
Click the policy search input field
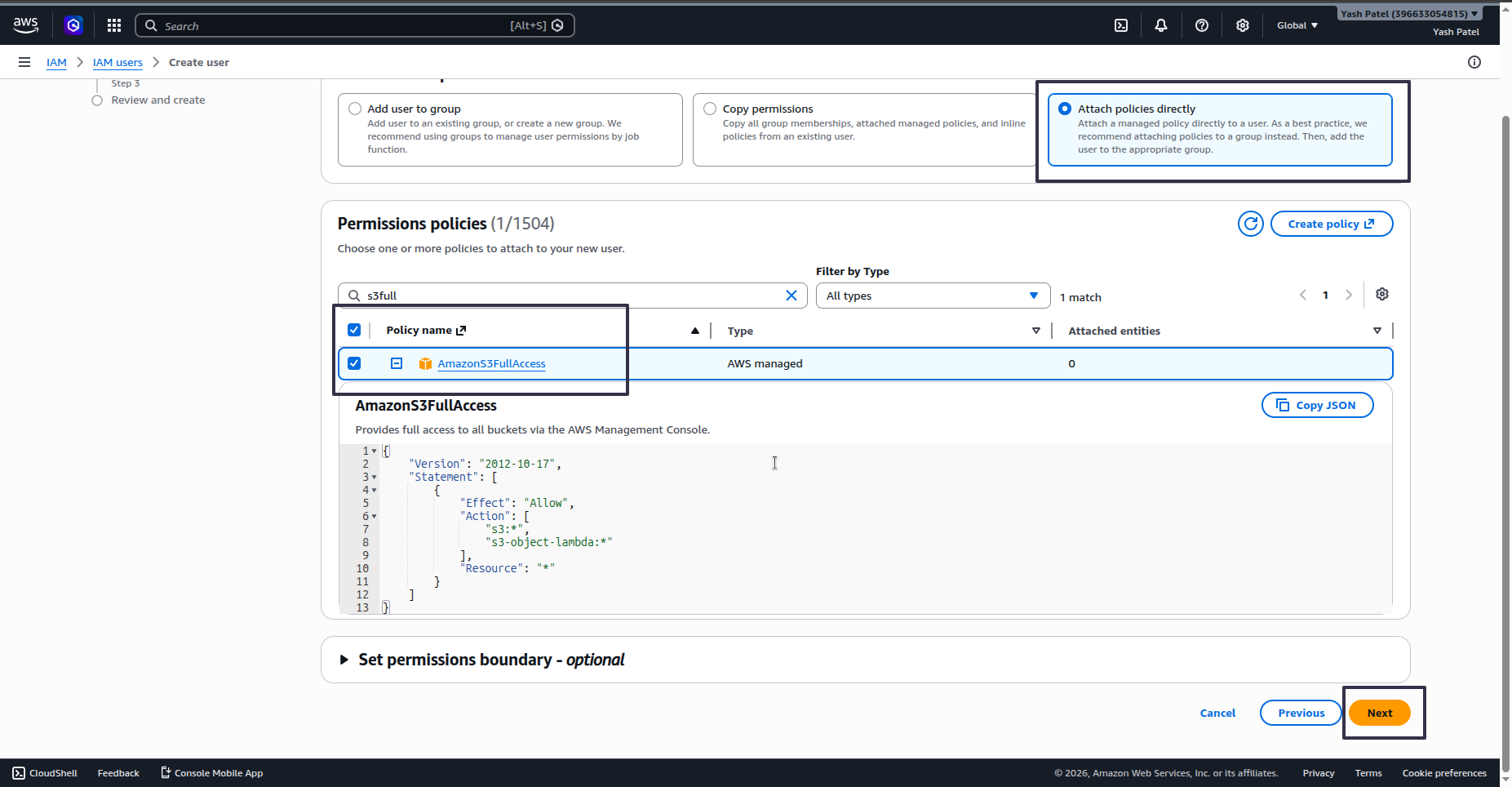[571, 296]
